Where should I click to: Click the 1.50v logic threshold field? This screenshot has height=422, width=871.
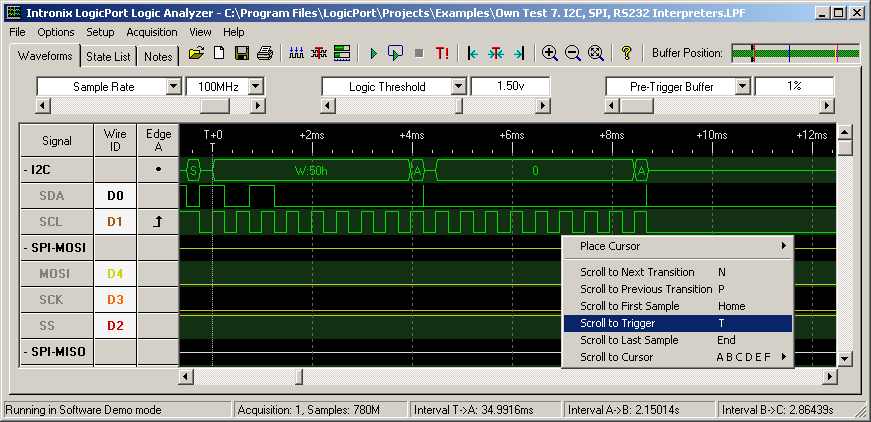tap(510, 87)
